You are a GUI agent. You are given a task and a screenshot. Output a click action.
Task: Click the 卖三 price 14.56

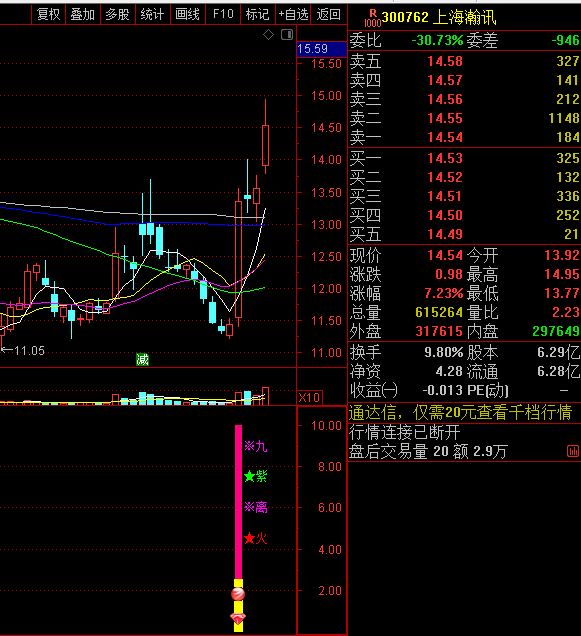click(x=445, y=99)
